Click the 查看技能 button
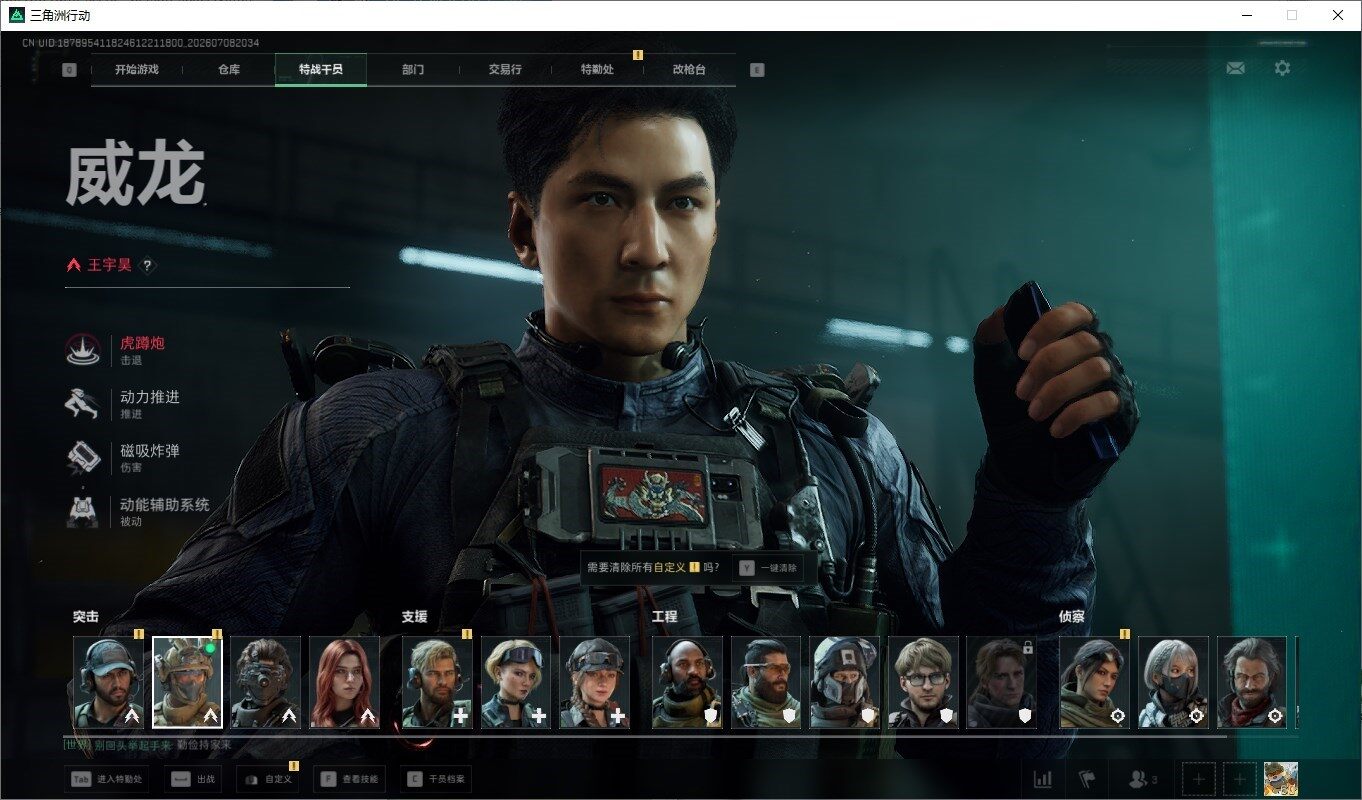The height and width of the screenshot is (800, 1362). click(x=350, y=779)
